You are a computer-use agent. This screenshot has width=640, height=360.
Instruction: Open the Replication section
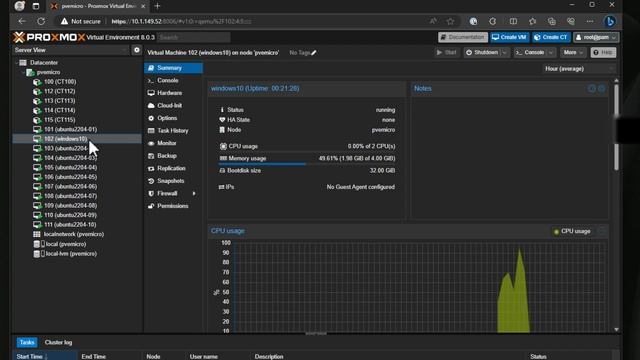click(173, 168)
